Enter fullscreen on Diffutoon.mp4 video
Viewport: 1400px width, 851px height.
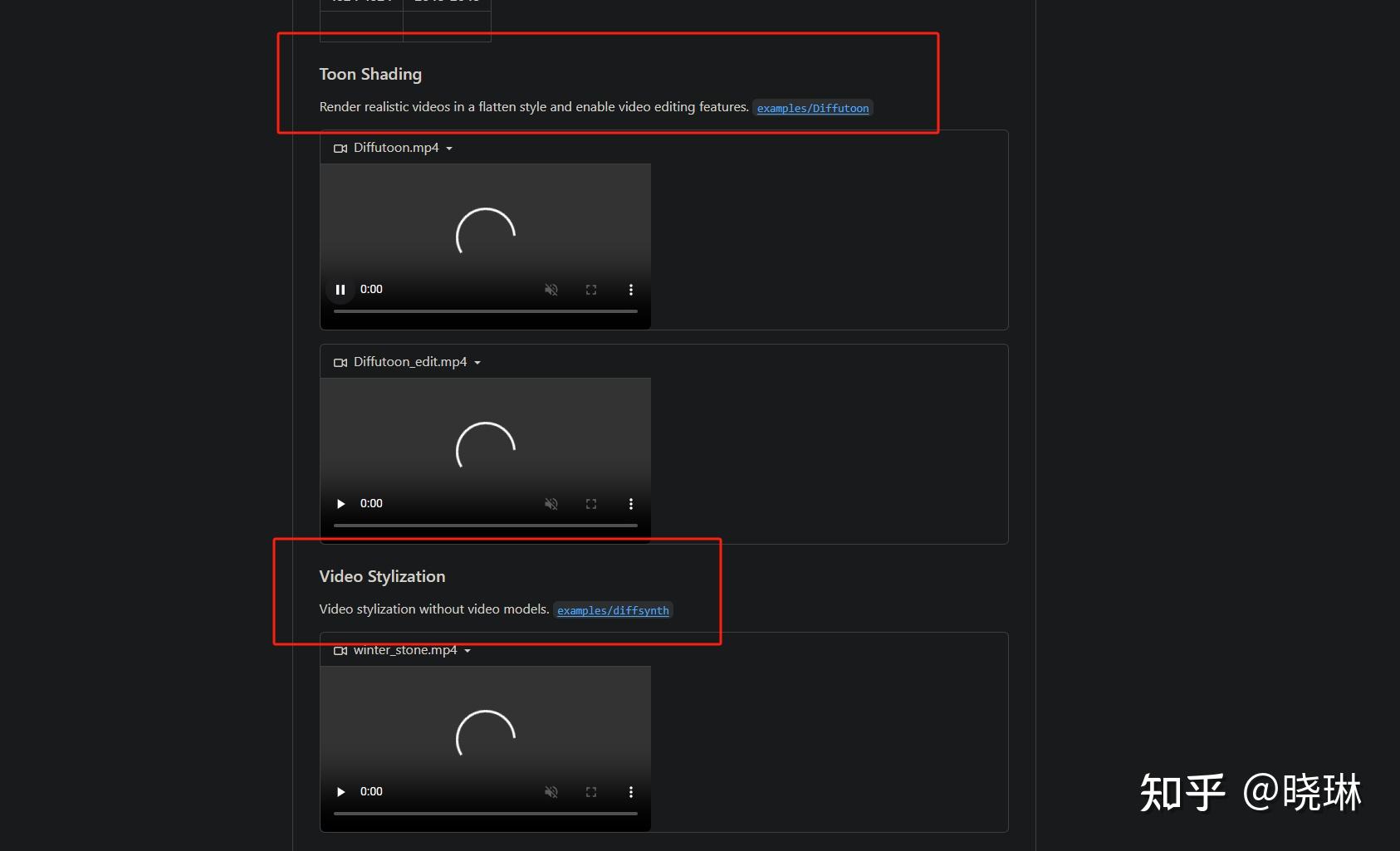coord(591,290)
